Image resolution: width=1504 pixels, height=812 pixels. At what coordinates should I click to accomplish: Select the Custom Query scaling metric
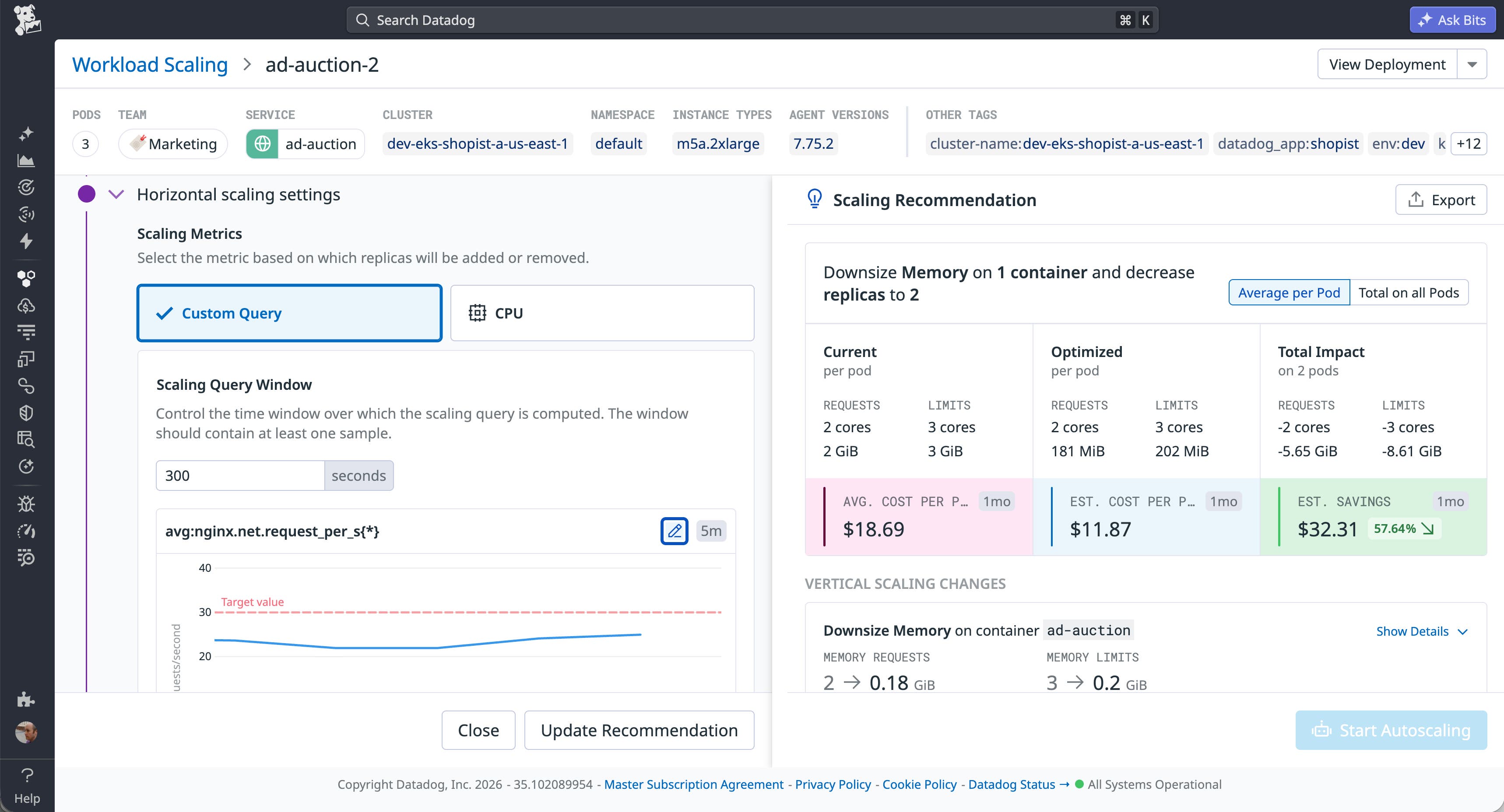click(289, 313)
